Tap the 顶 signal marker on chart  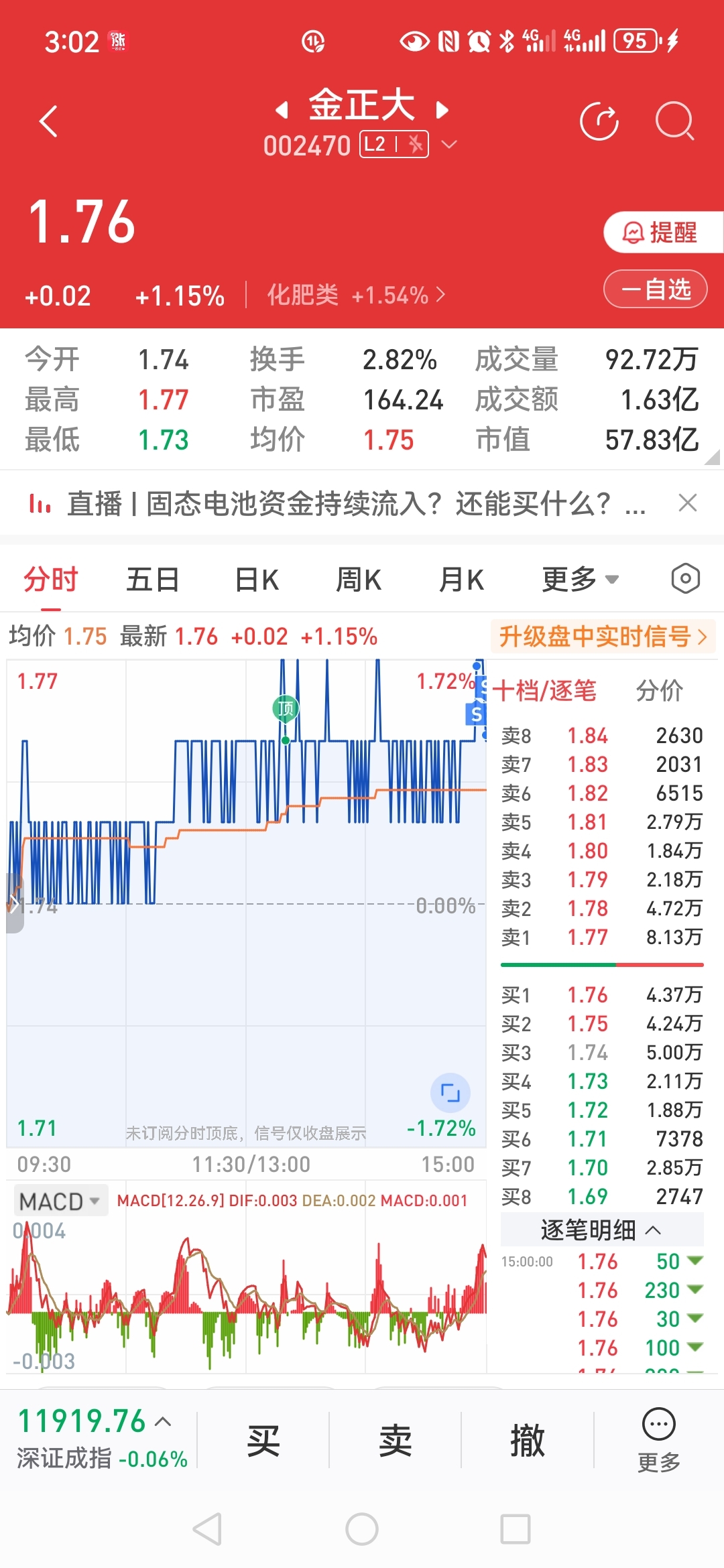[x=286, y=708]
